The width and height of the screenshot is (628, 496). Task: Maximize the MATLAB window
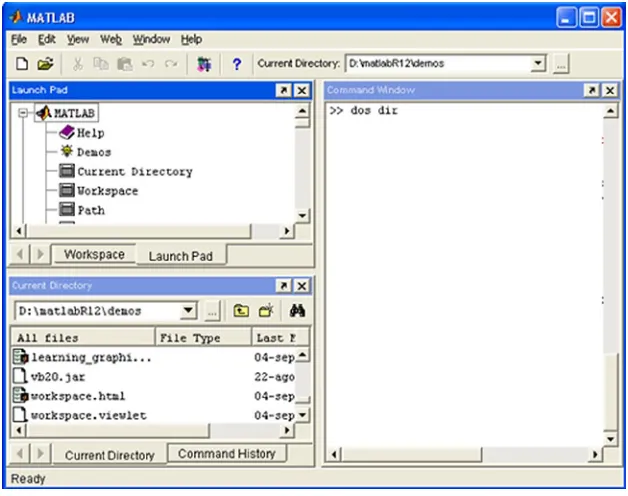(x=589, y=18)
